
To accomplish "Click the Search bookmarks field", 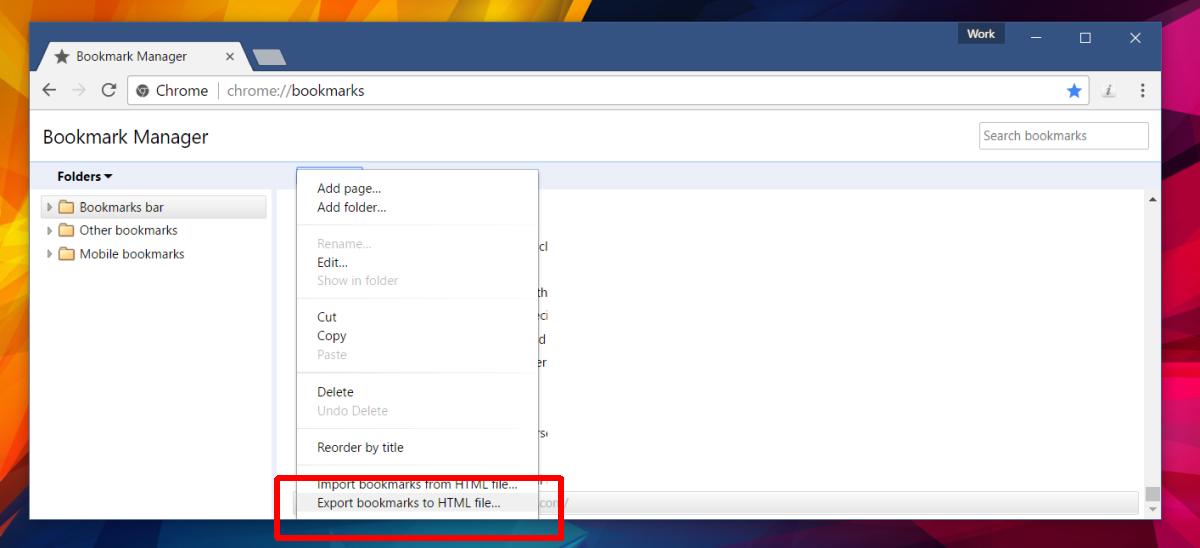I will pos(1063,136).
